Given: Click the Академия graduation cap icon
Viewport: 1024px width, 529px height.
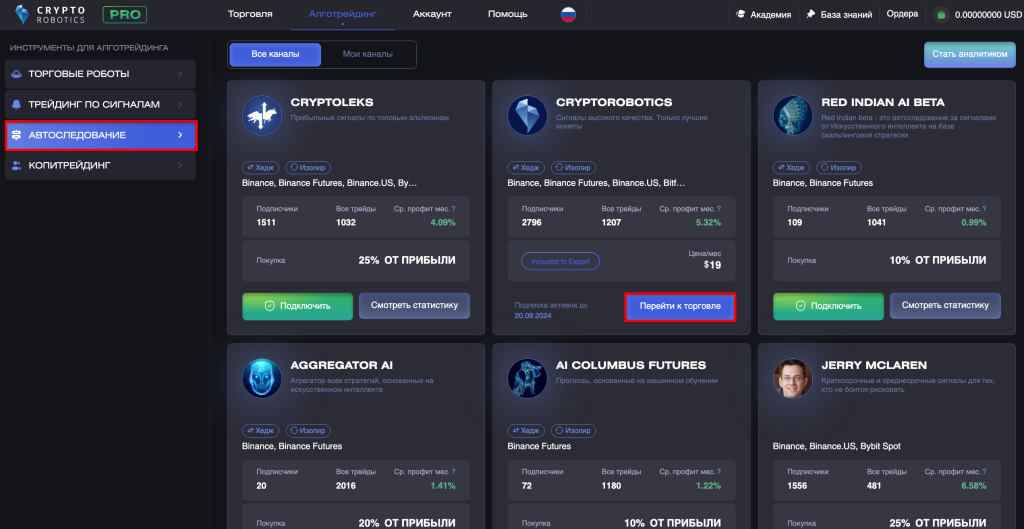Looking at the screenshot, I should 741,14.
